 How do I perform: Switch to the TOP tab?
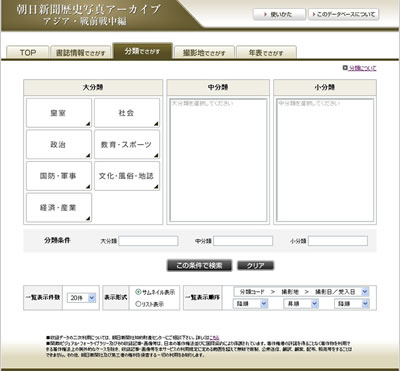(x=28, y=52)
